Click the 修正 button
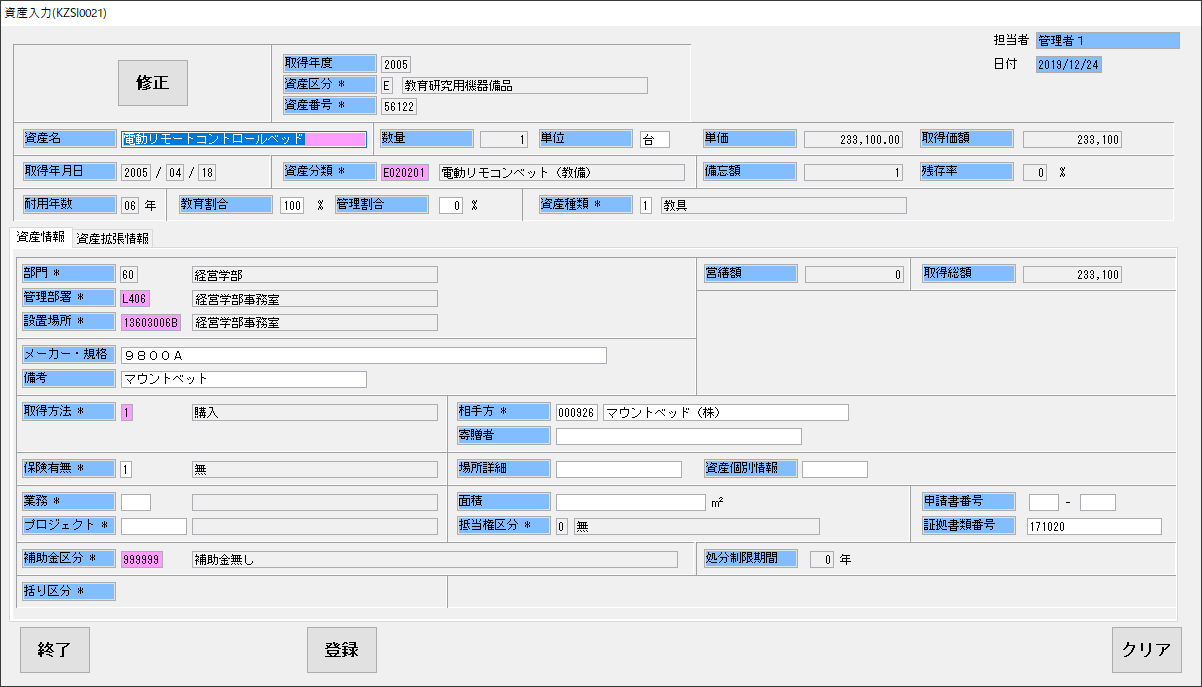Viewport: 1202px width, 687px height. point(152,83)
